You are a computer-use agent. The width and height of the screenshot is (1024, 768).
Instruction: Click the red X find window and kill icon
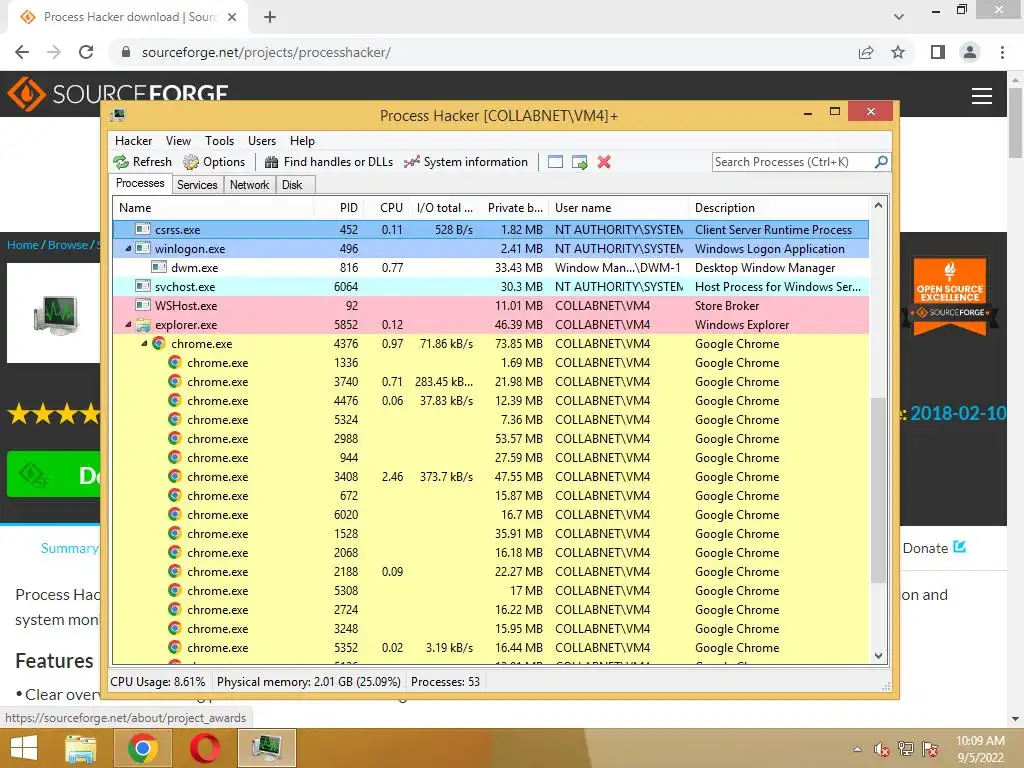tap(604, 162)
